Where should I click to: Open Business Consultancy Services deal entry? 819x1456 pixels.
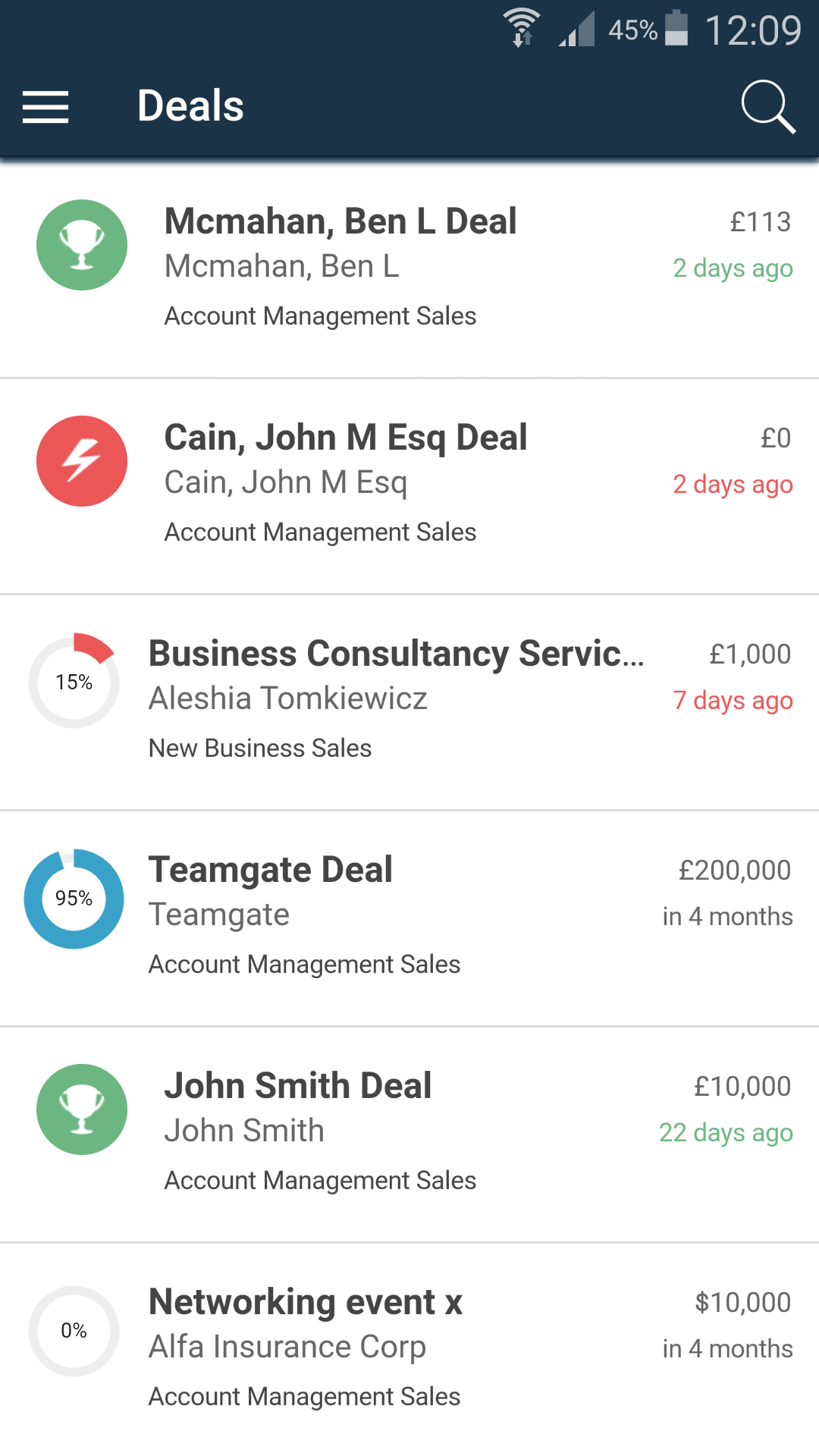[409, 702]
